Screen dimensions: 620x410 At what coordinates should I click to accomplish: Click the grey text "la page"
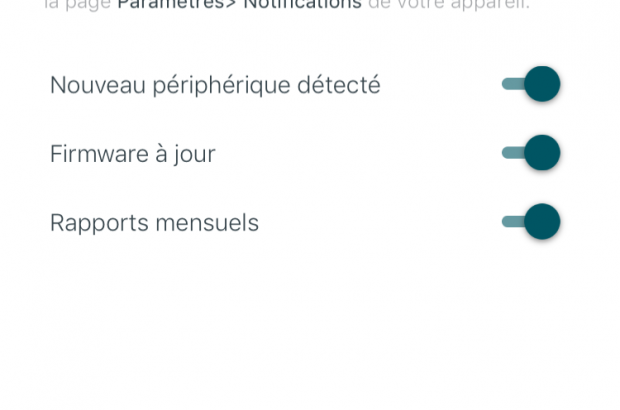[78, 5]
